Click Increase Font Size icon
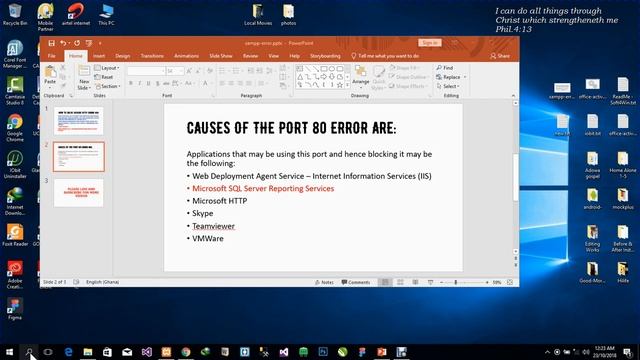This screenshot has height=360, width=640. (x=189, y=71)
